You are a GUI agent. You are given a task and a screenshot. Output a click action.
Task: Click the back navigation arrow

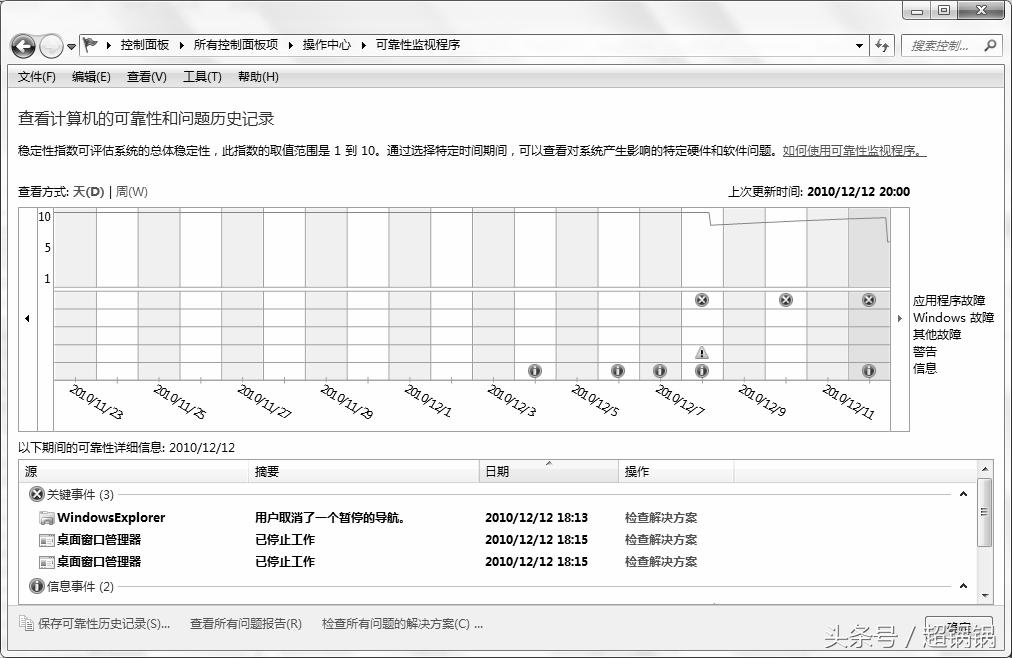pos(22,45)
